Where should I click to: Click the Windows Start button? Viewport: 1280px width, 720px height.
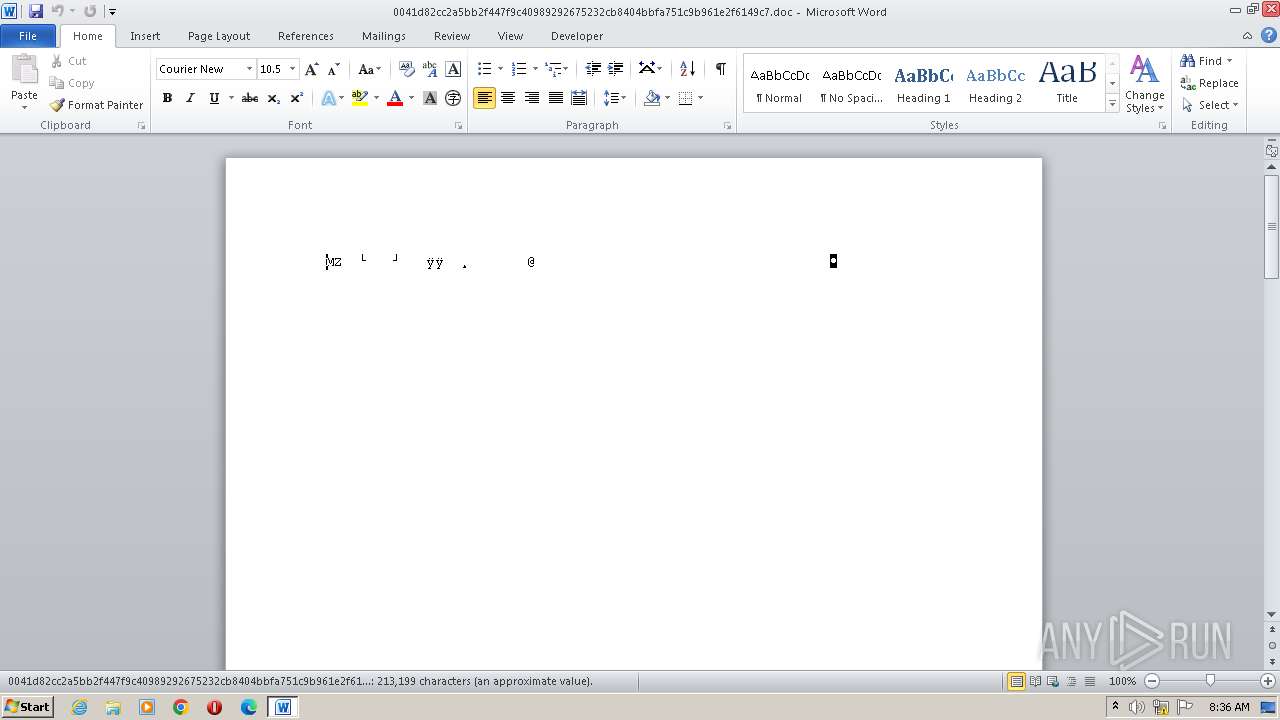27,707
